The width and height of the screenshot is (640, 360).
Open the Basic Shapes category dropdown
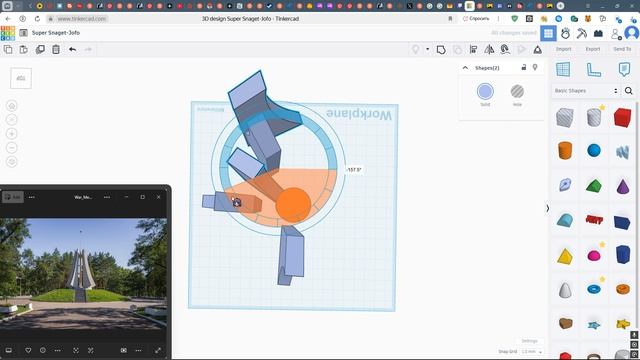[x=586, y=91]
